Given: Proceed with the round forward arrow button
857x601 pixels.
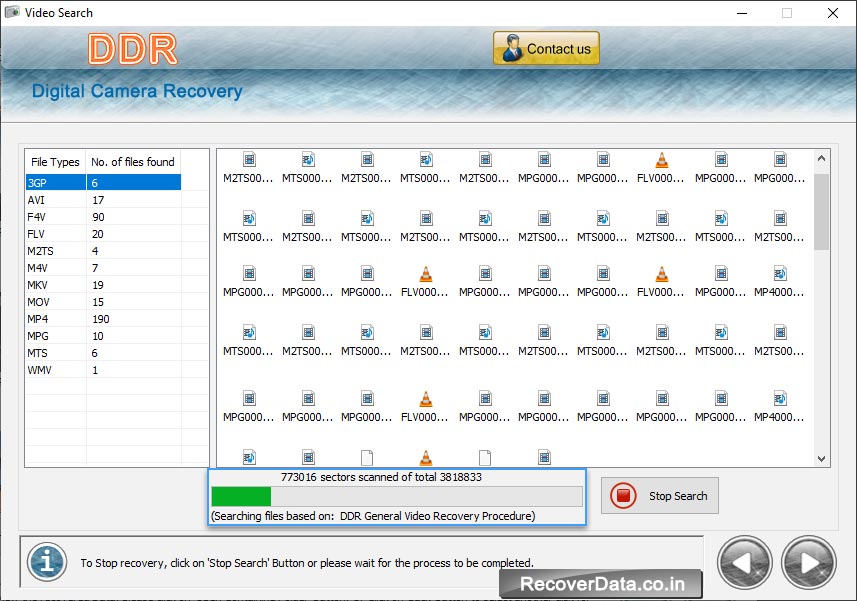Looking at the screenshot, I should click(x=809, y=563).
